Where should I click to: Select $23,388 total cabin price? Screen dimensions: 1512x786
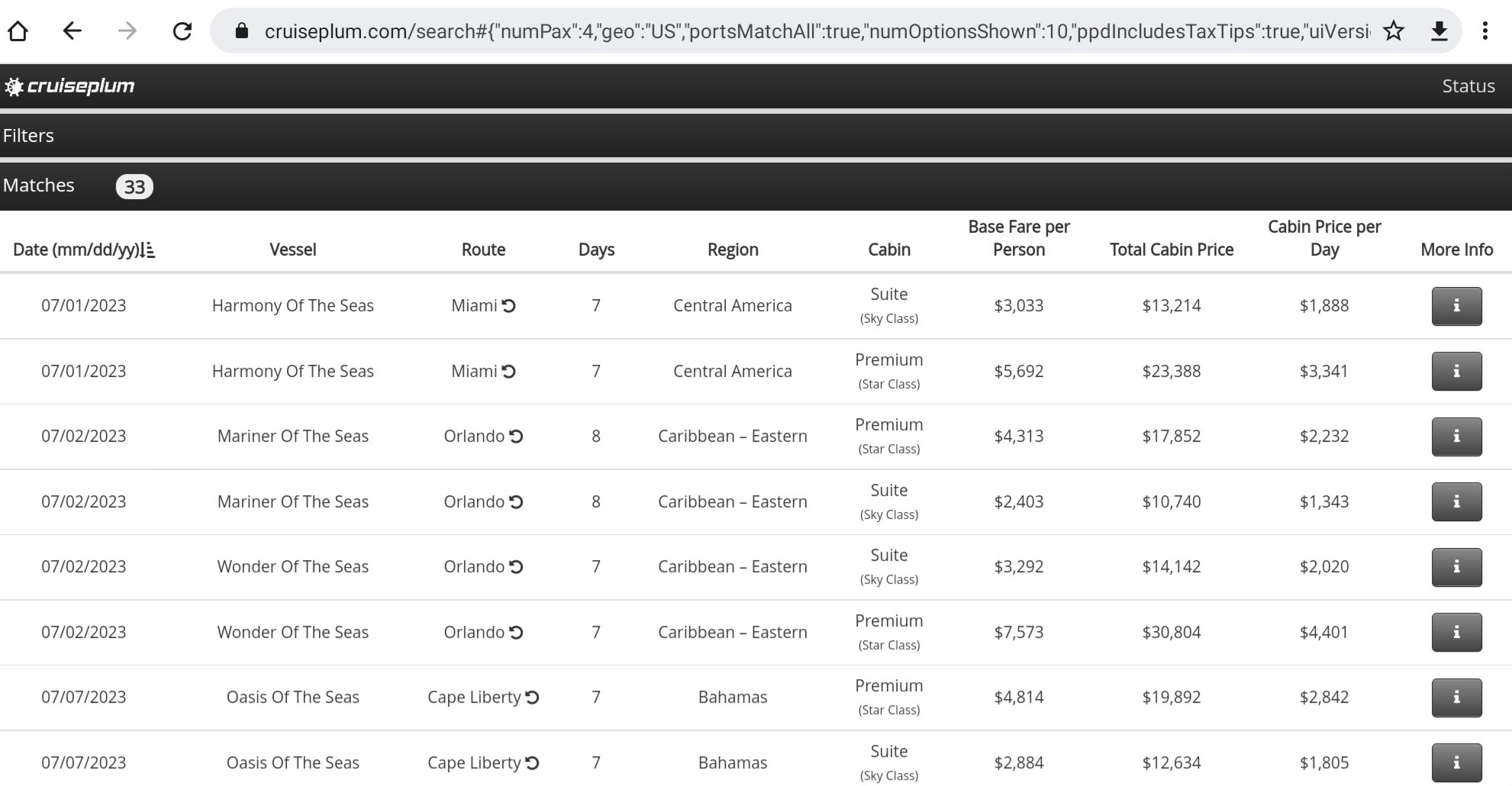point(1172,372)
